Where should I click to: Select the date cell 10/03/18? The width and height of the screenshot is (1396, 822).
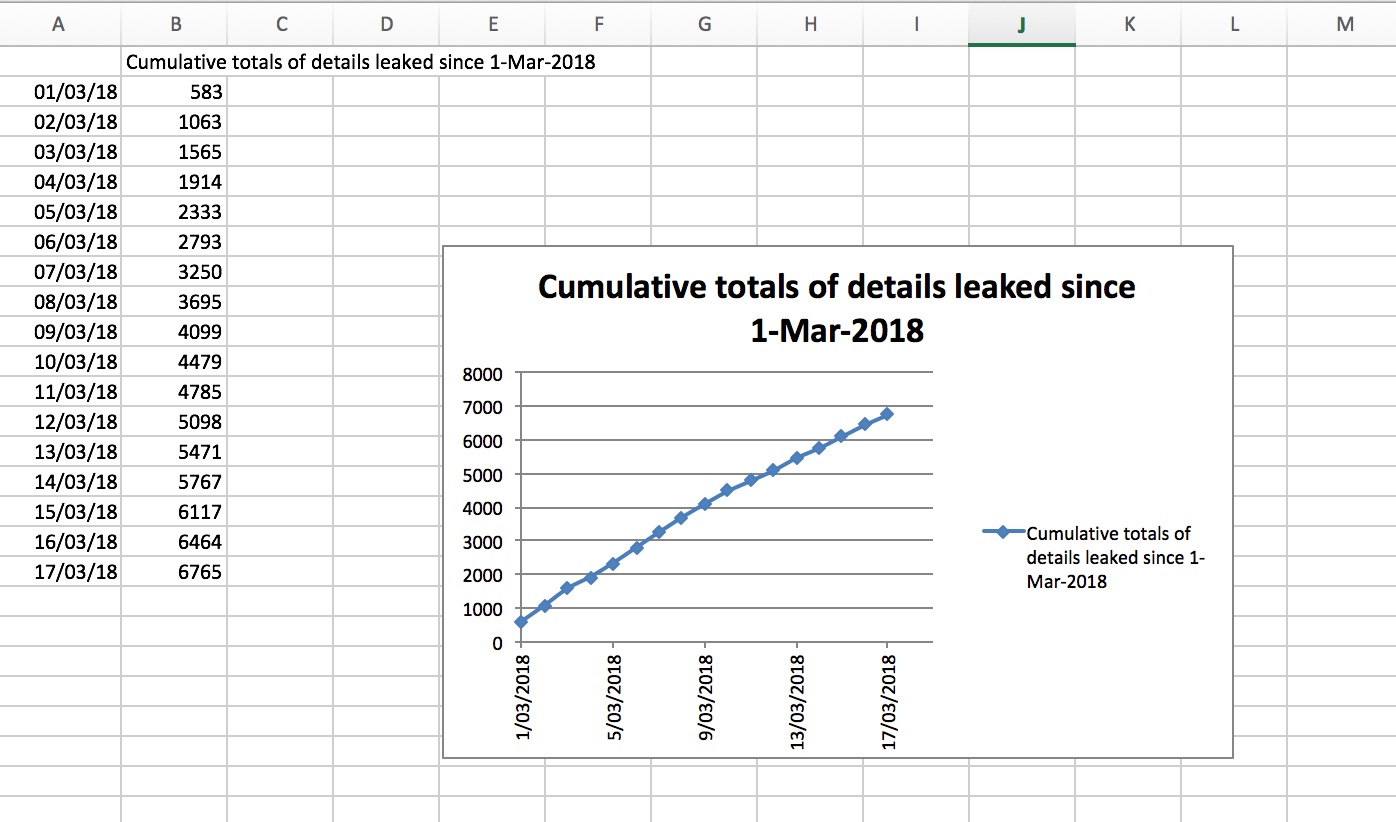(x=76, y=362)
